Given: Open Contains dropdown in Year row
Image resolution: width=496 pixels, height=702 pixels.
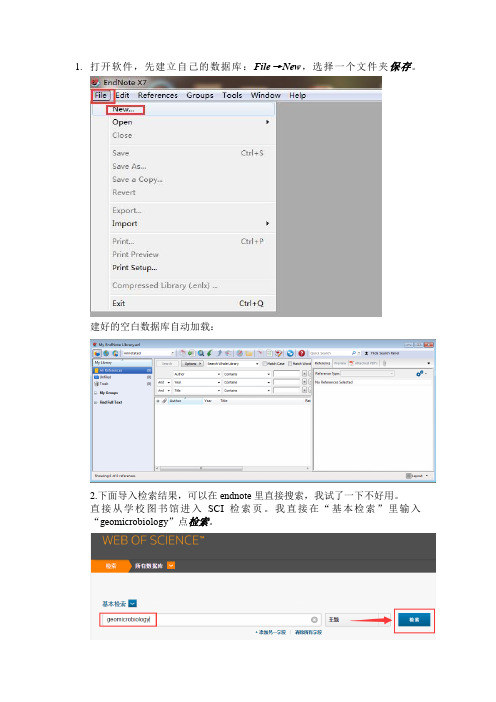Looking at the screenshot, I should [x=247, y=382].
